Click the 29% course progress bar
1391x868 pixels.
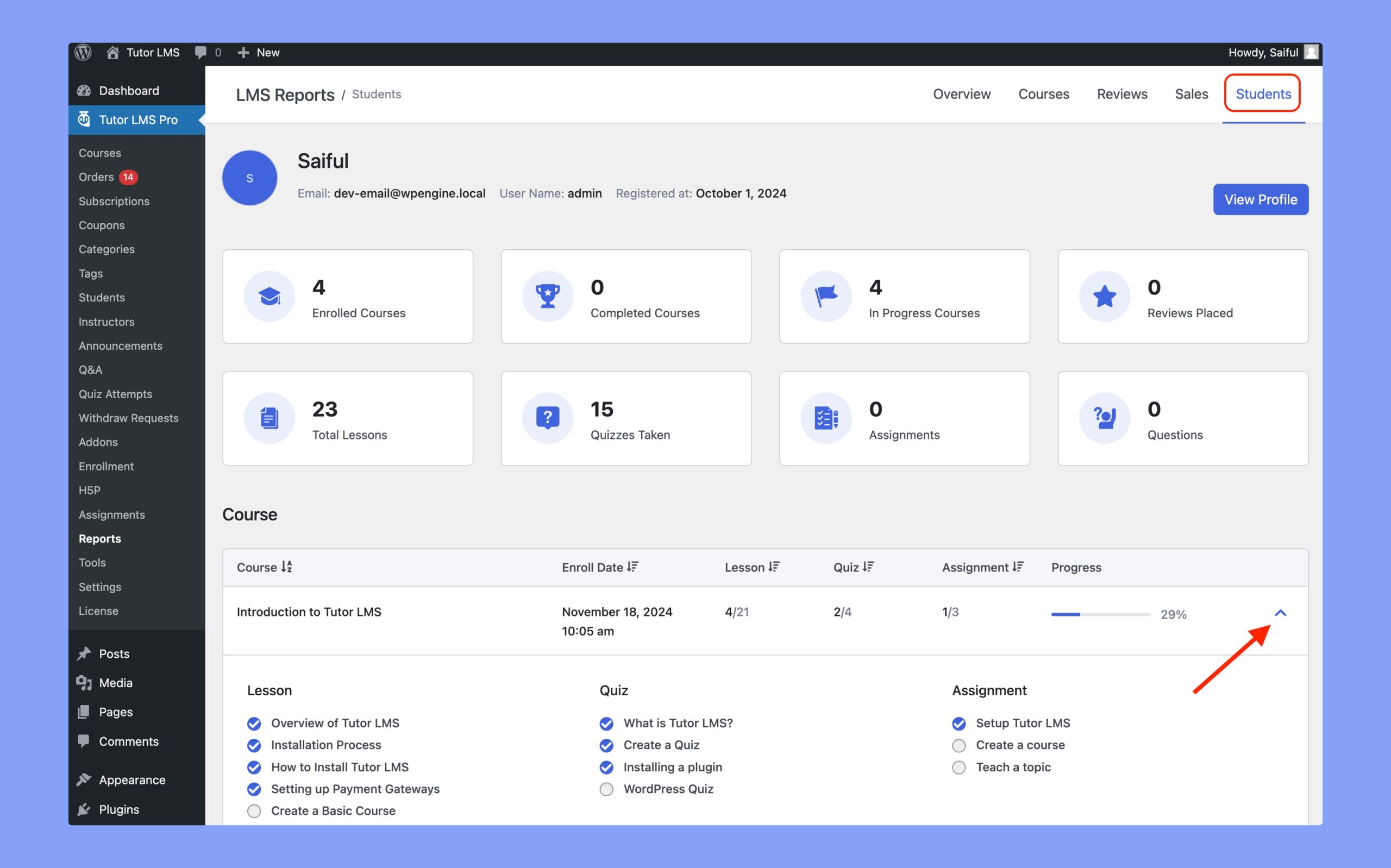[1100, 614]
